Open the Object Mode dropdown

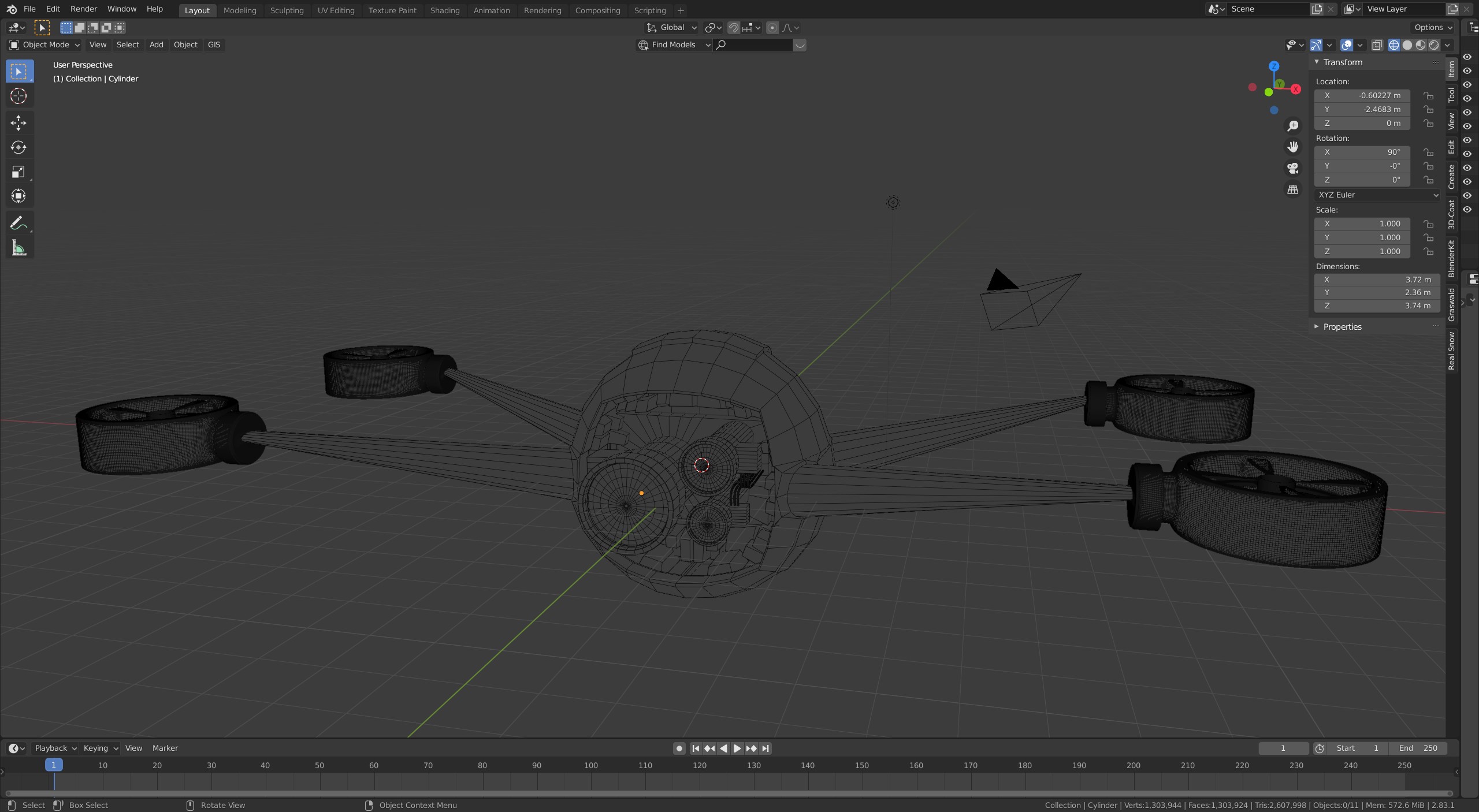44,45
